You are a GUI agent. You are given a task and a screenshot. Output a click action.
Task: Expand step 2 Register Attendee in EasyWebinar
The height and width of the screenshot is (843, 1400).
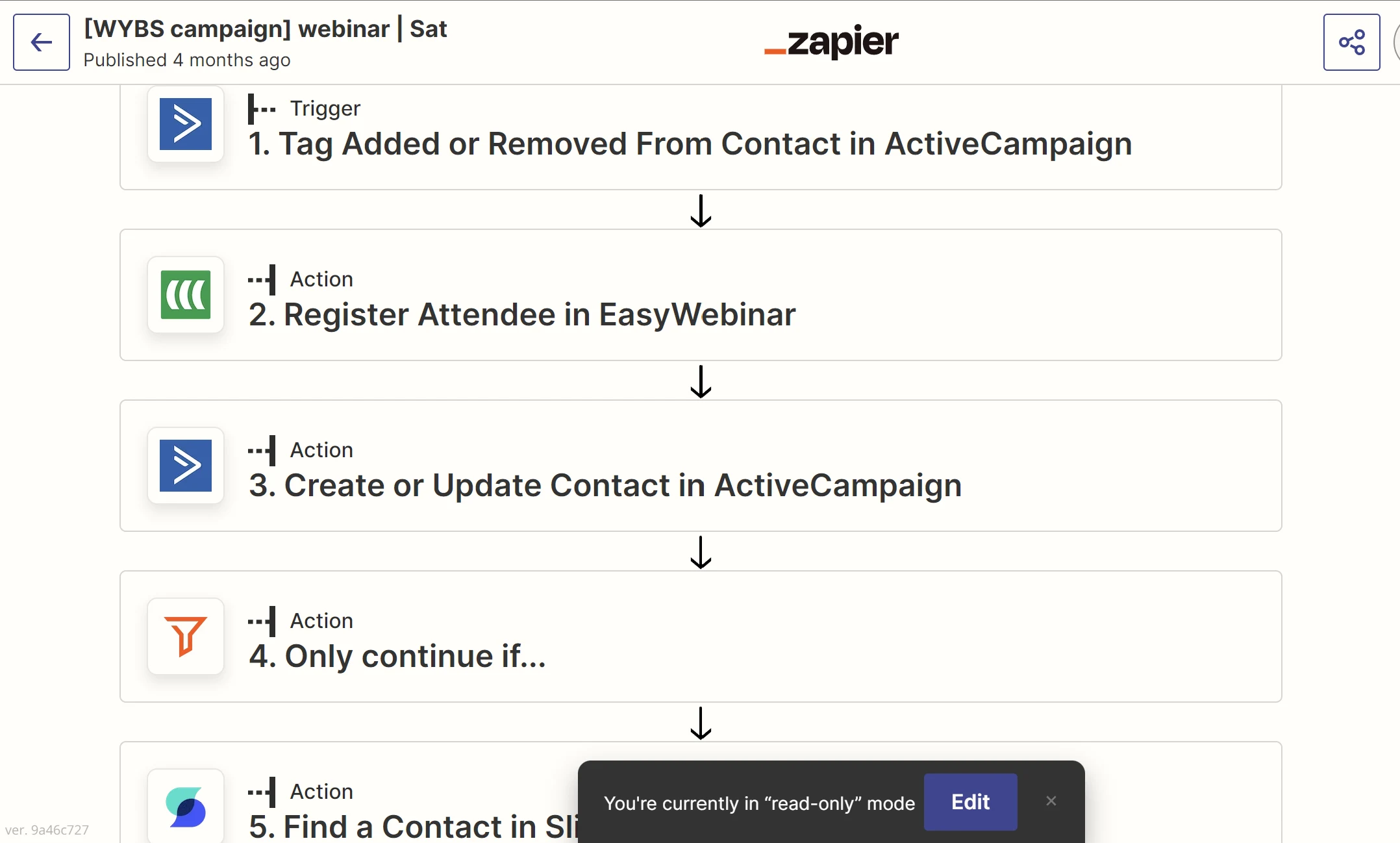pyautogui.click(x=522, y=314)
